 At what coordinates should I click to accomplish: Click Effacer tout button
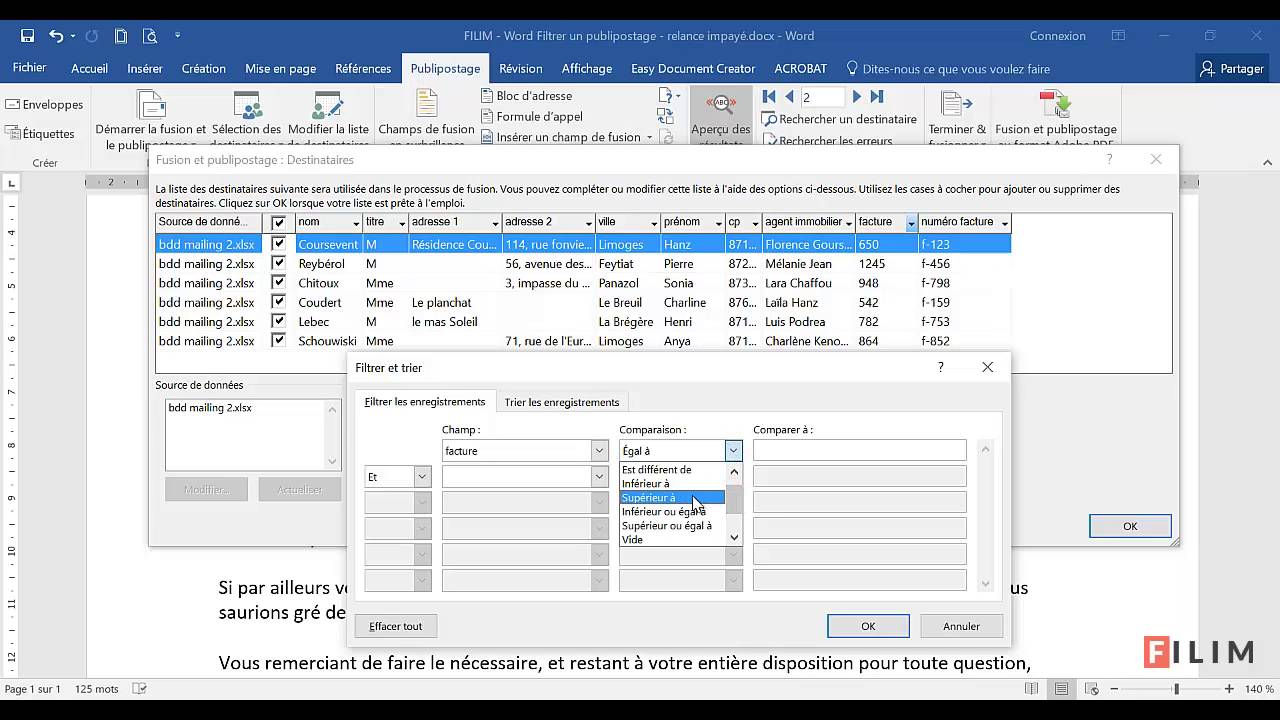pyautogui.click(x=396, y=626)
